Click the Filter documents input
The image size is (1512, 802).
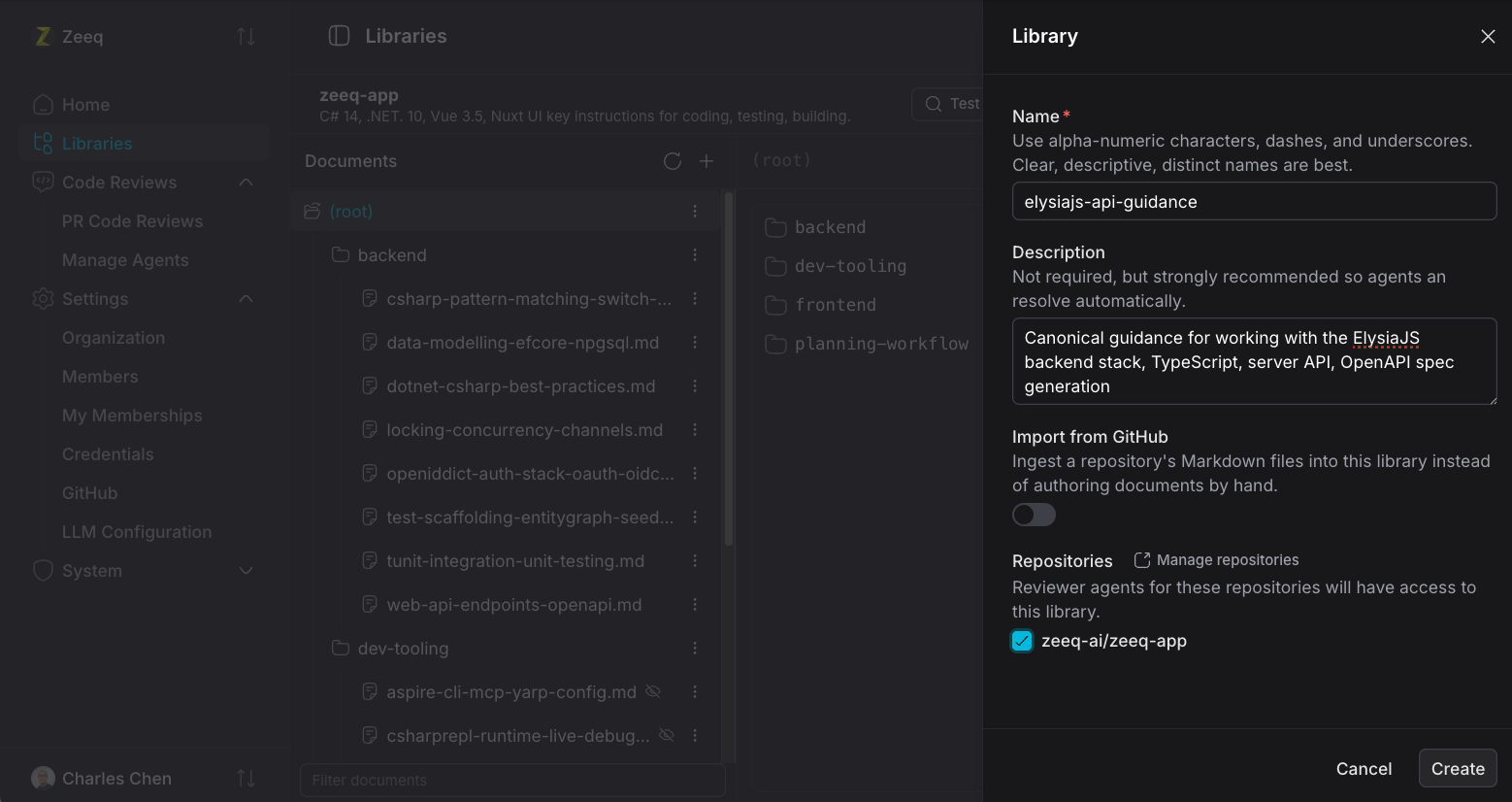click(x=512, y=780)
